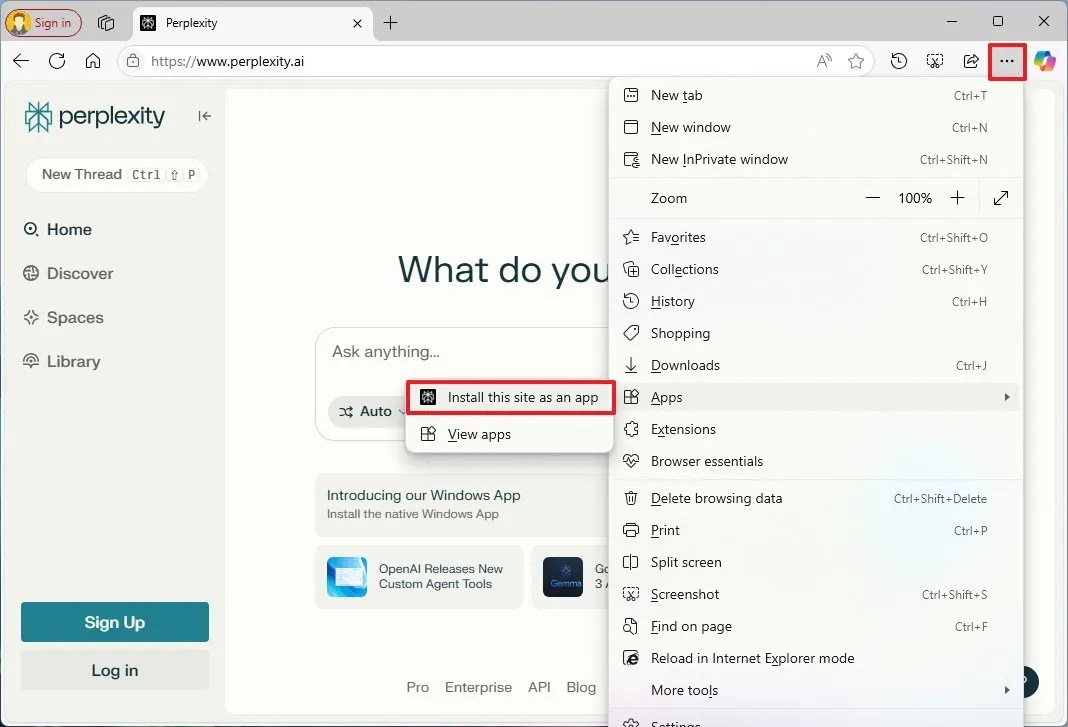
Task: Open Spaces from the Perplexity sidebar
Action: (74, 317)
